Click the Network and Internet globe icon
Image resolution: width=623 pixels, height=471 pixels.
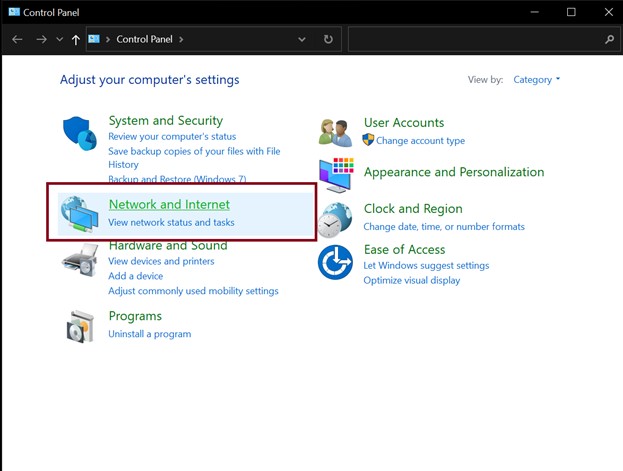(x=79, y=214)
